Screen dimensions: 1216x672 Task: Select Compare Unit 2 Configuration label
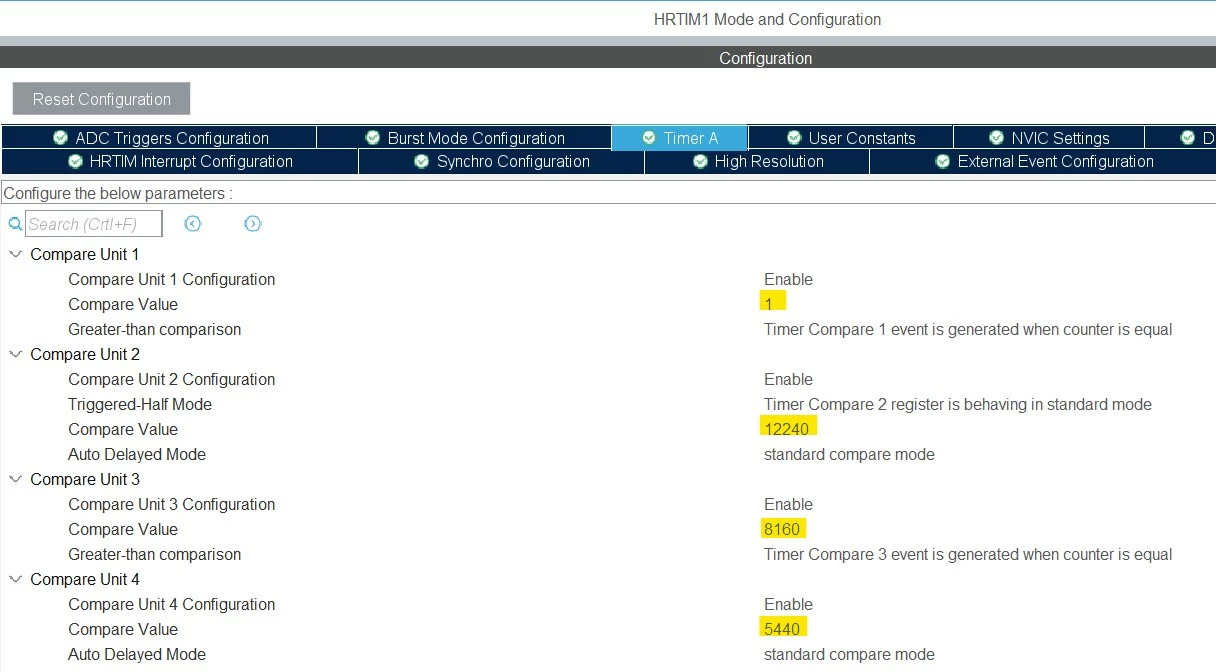[x=171, y=379]
